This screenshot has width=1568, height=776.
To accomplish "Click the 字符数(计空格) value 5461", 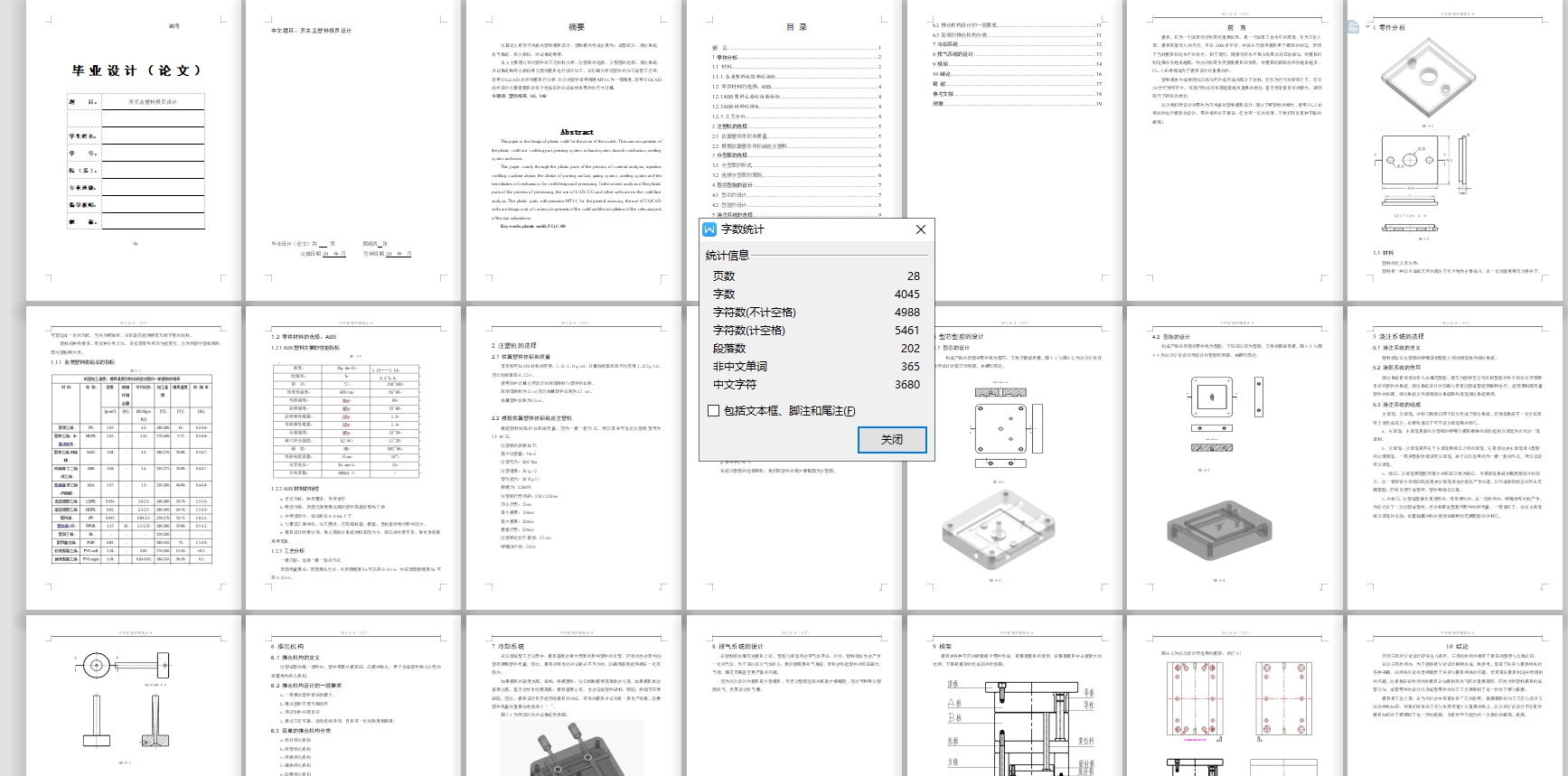I will pos(907,330).
